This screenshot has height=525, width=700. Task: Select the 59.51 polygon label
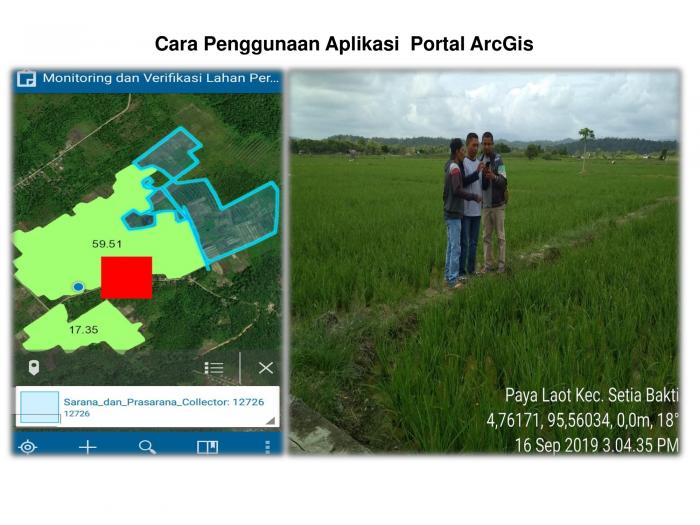tap(107, 244)
